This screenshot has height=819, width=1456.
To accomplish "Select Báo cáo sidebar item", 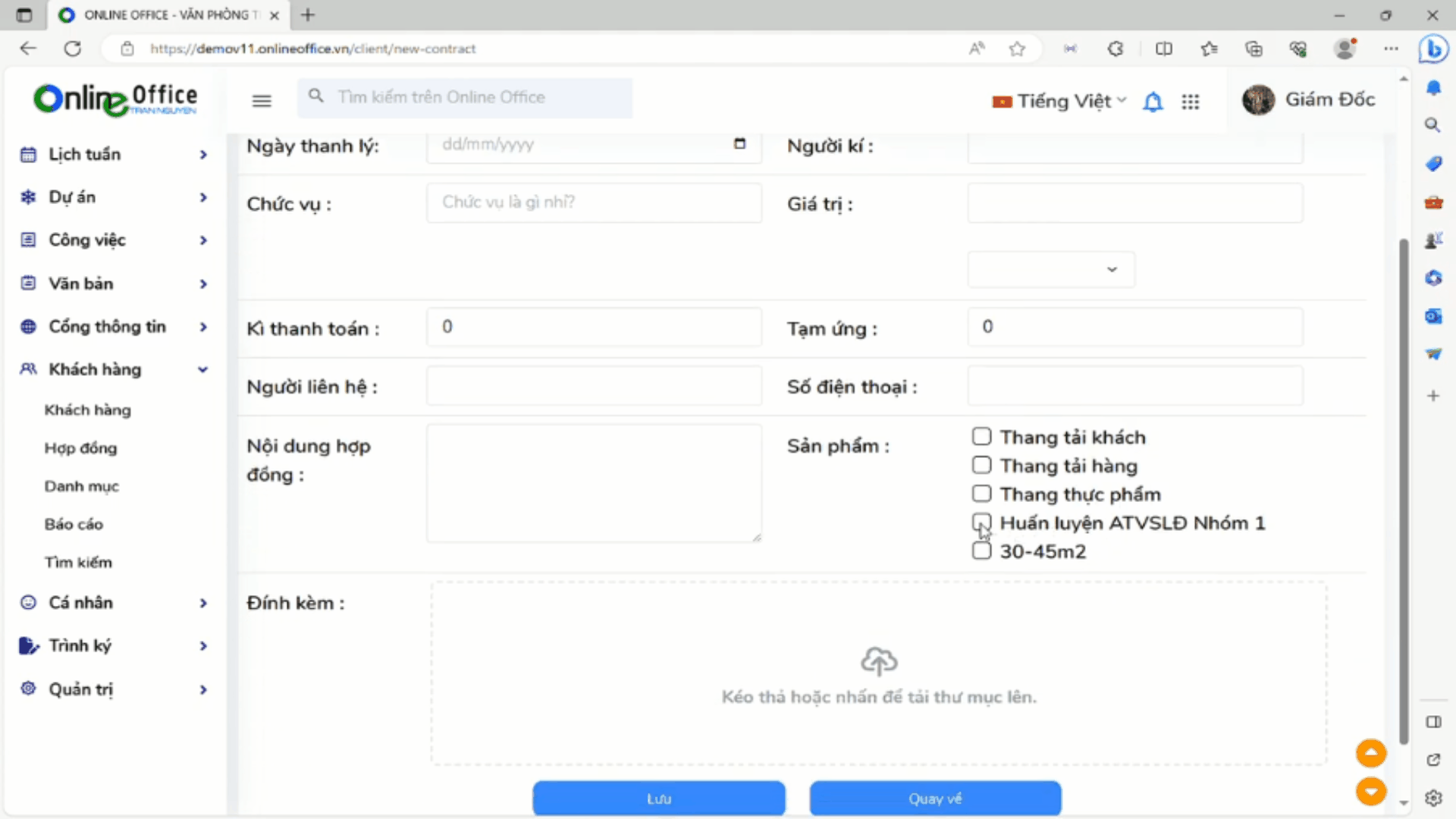I will pos(74,524).
